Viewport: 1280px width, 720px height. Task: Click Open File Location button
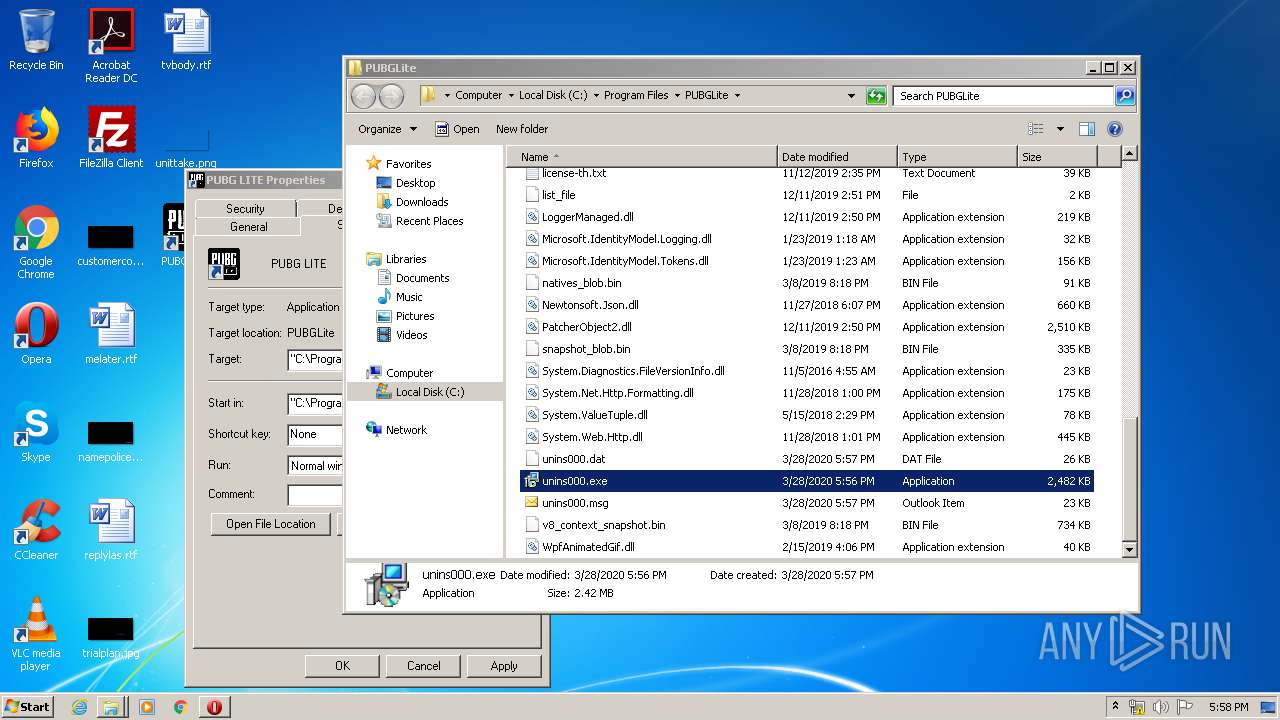click(270, 524)
